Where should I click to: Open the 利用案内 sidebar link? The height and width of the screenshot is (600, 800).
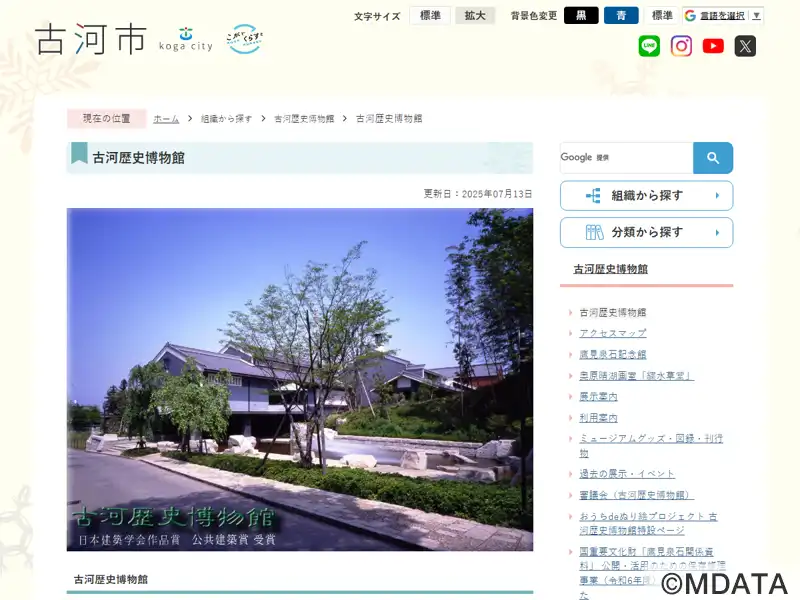pyautogui.click(x=598, y=418)
